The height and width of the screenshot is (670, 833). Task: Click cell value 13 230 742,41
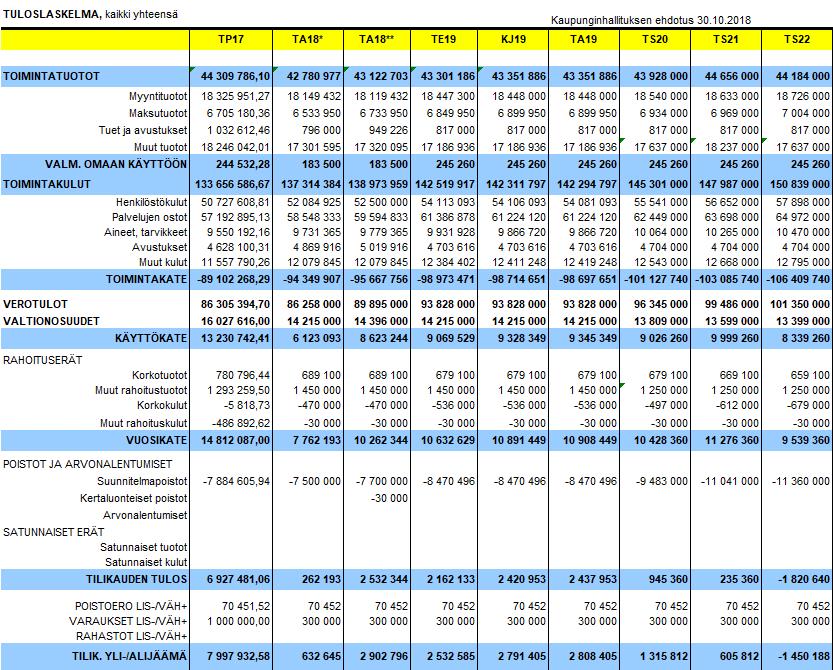click(235, 338)
